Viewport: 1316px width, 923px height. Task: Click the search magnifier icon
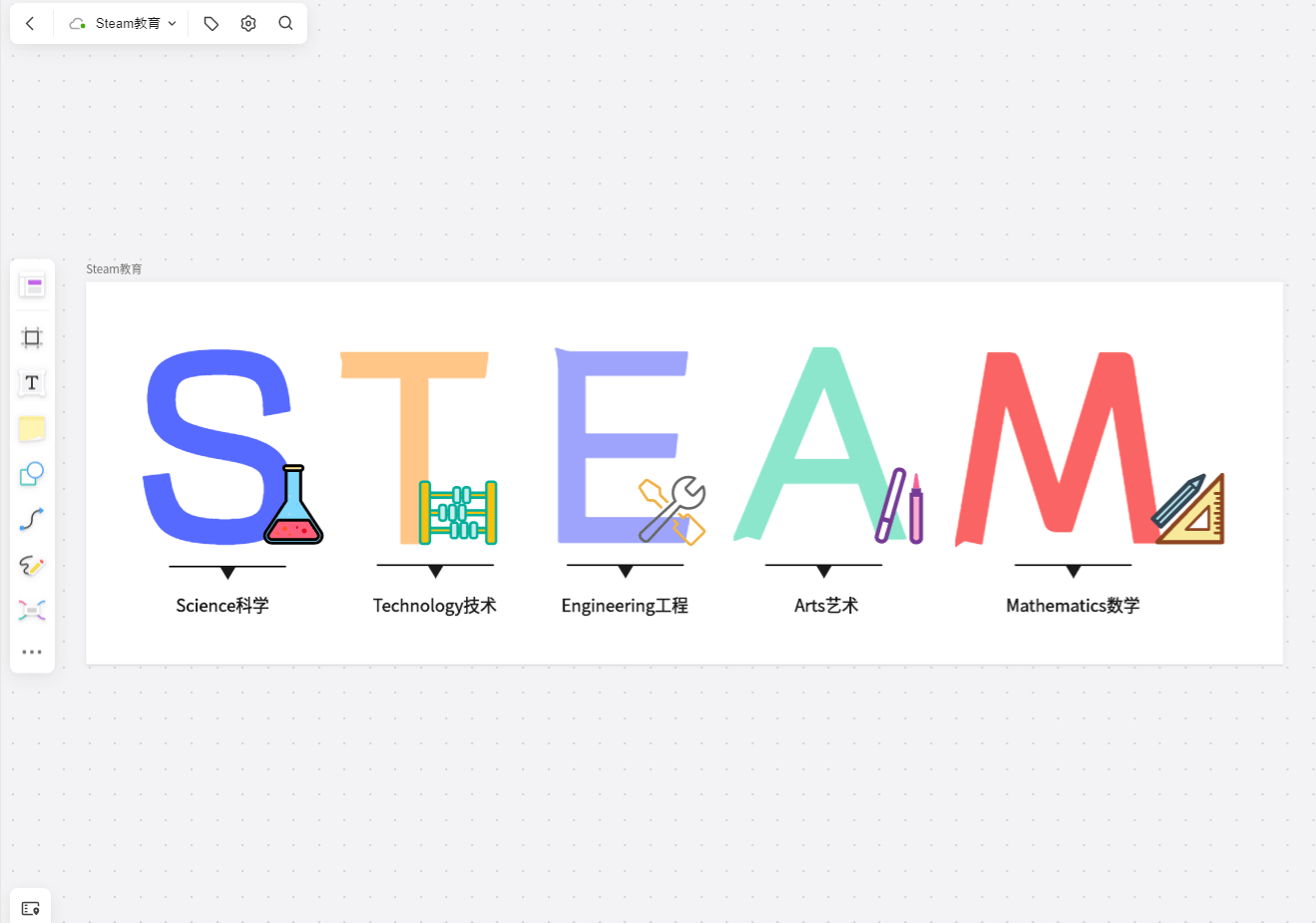(285, 23)
